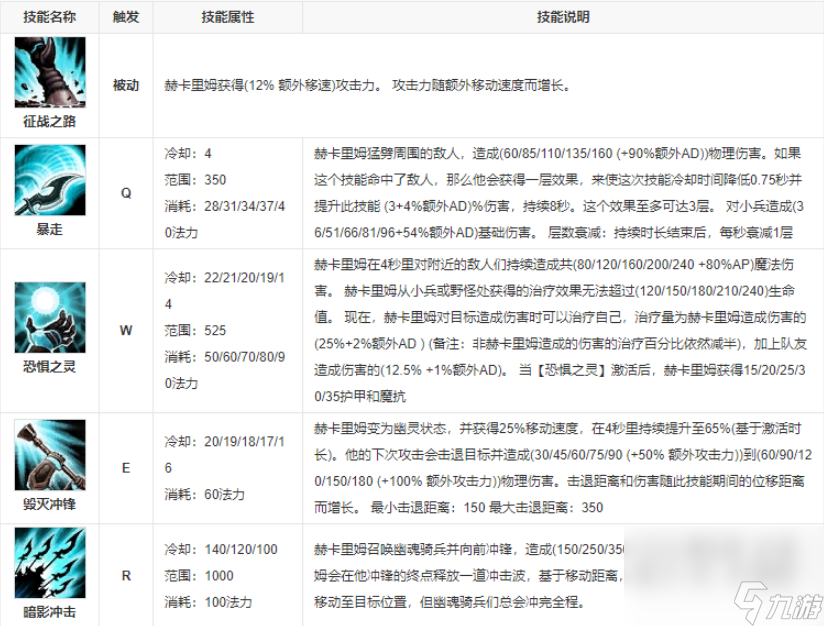Image resolution: width=824 pixels, height=626 pixels.
Task: Click the 消耗：60法力 value
Action: [x=204, y=494]
